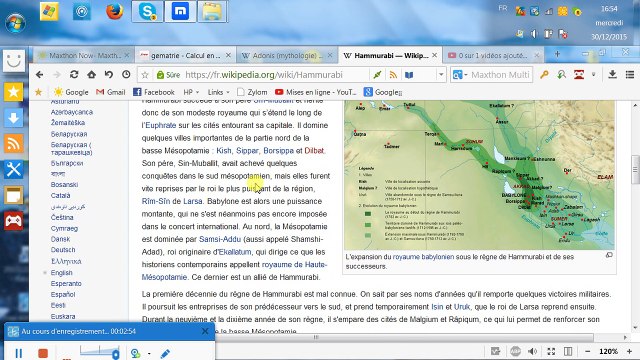Image resolution: width=640 pixels, height=360 pixels.
Task: Follow the Euphrate link
Action: pos(161,125)
